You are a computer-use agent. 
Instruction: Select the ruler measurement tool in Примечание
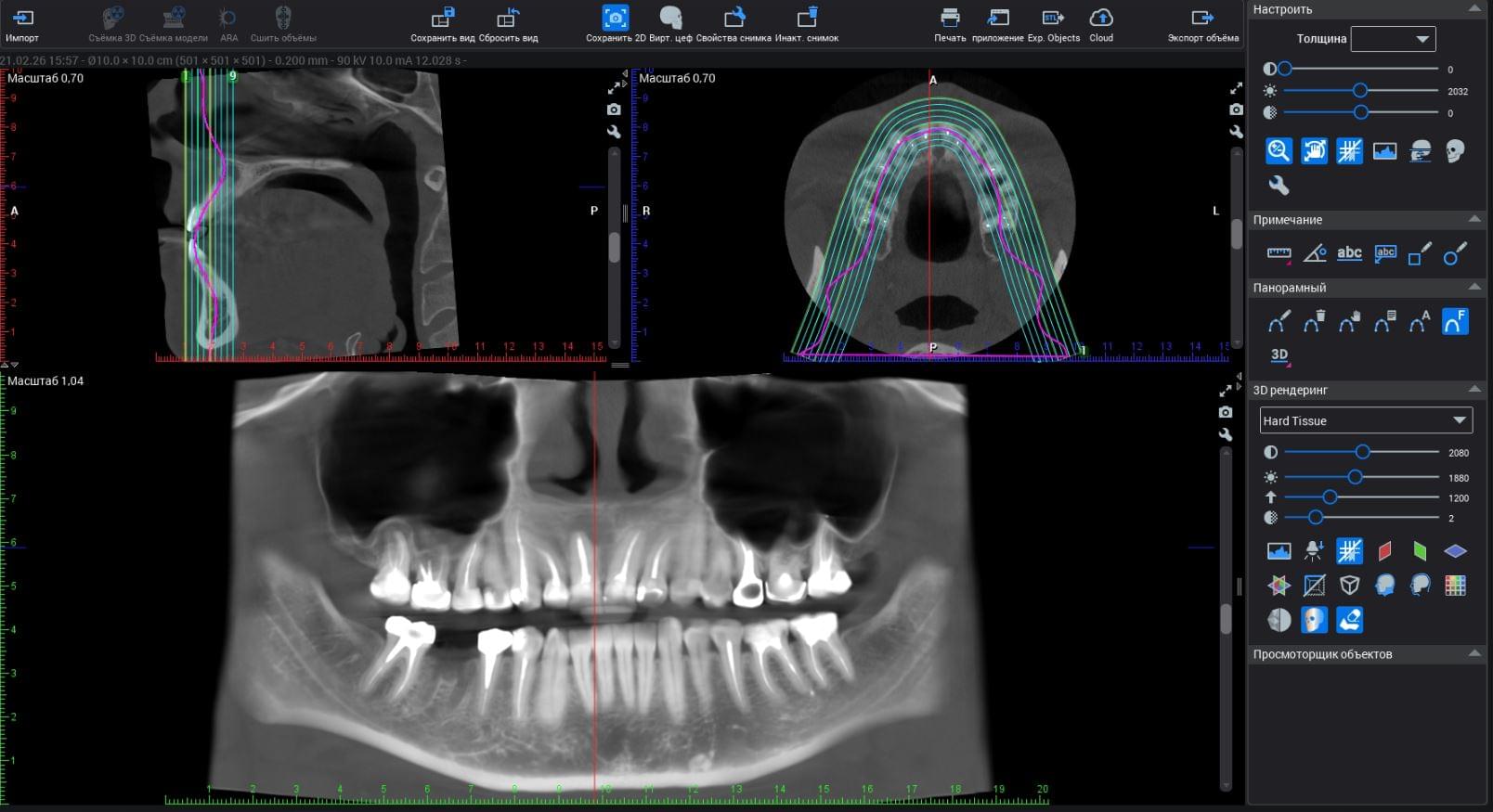(1279, 253)
